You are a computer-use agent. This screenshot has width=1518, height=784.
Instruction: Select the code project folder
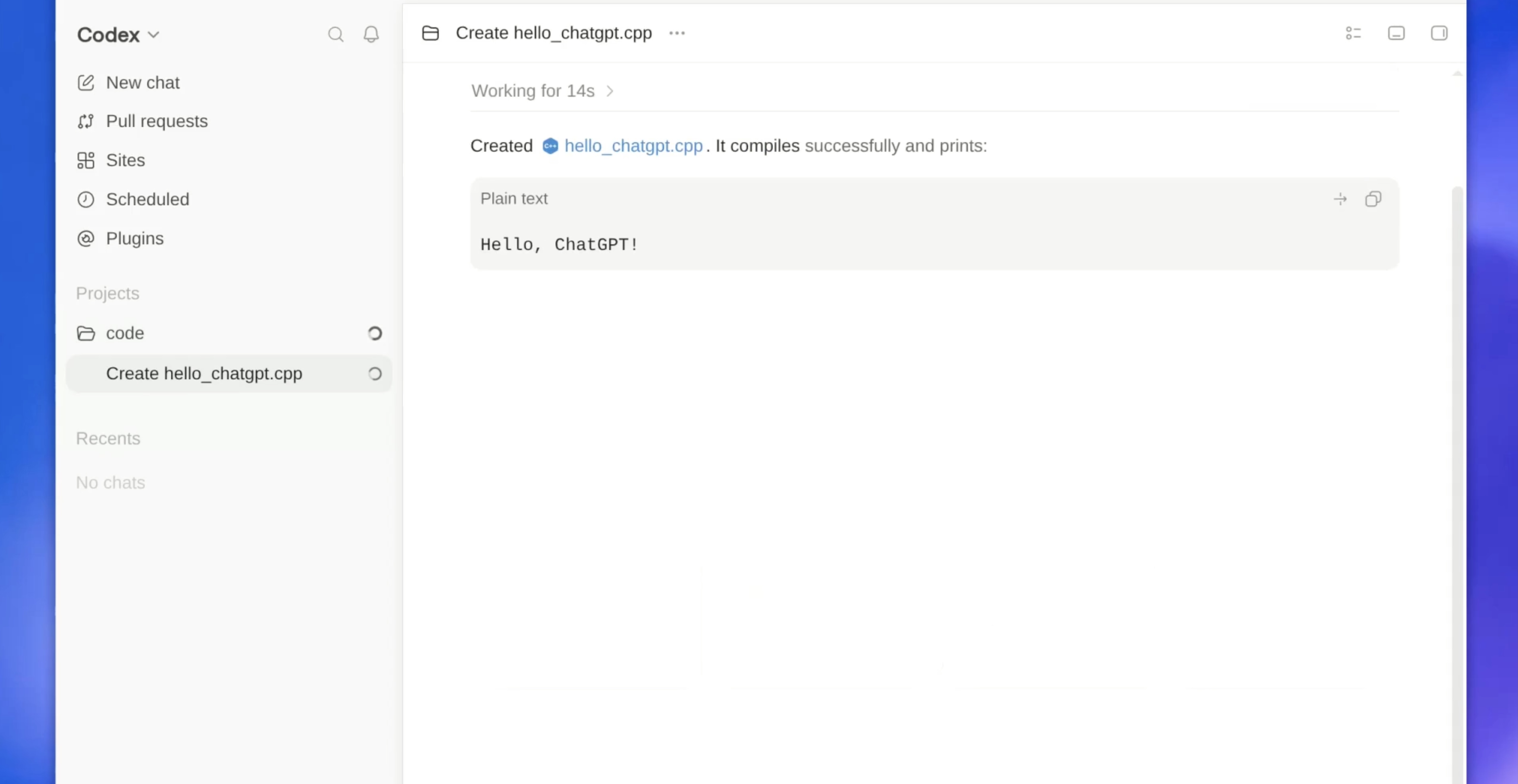(x=229, y=333)
